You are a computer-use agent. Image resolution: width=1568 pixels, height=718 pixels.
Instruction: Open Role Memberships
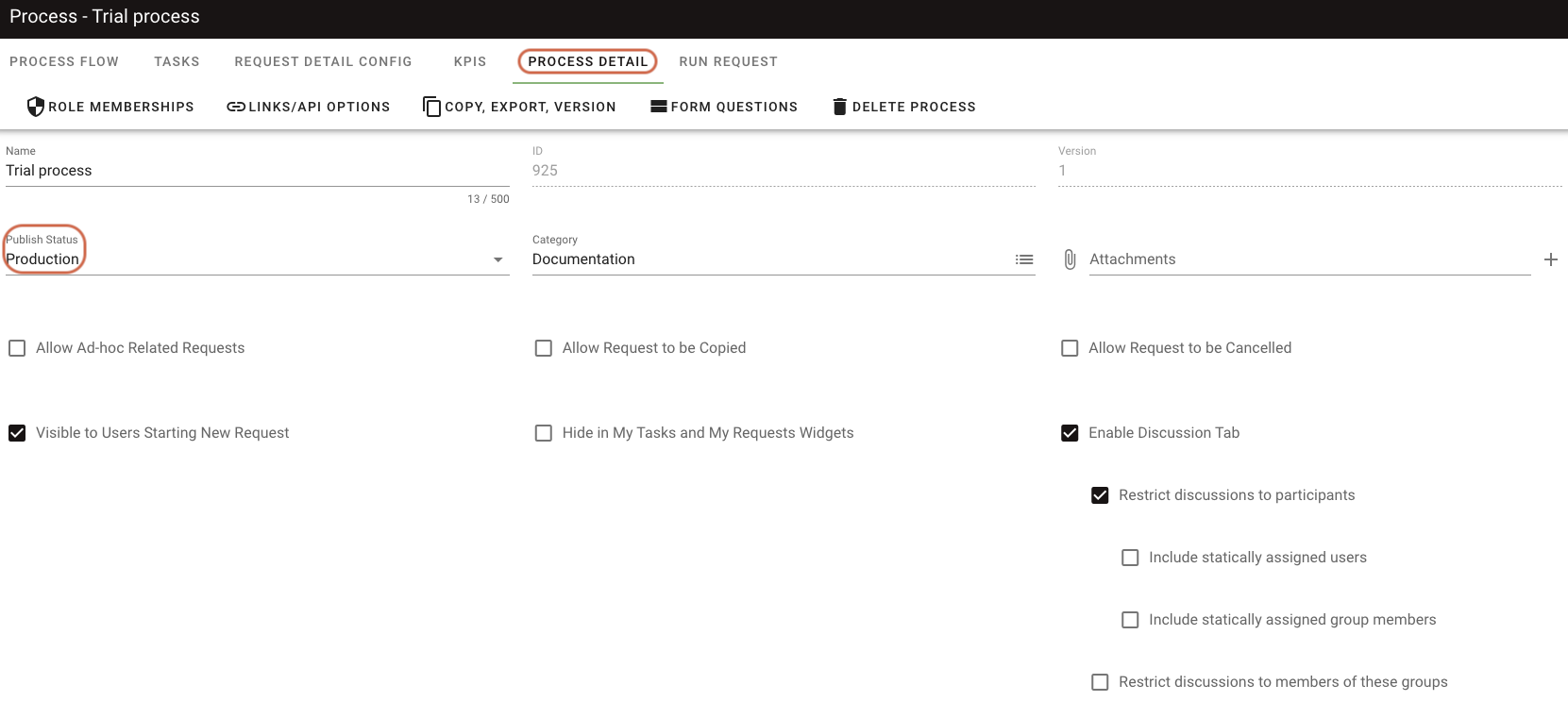(x=110, y=107)
